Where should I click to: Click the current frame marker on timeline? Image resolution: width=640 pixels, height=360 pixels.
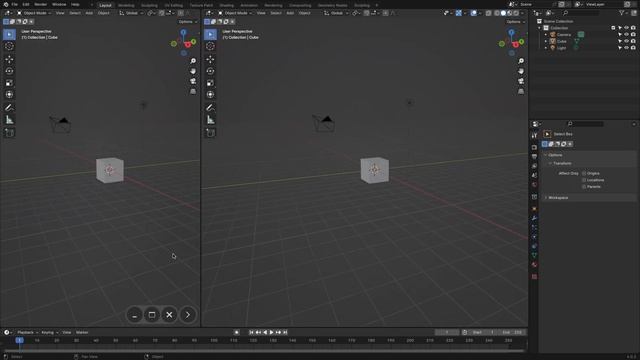(x=19, y=340)
